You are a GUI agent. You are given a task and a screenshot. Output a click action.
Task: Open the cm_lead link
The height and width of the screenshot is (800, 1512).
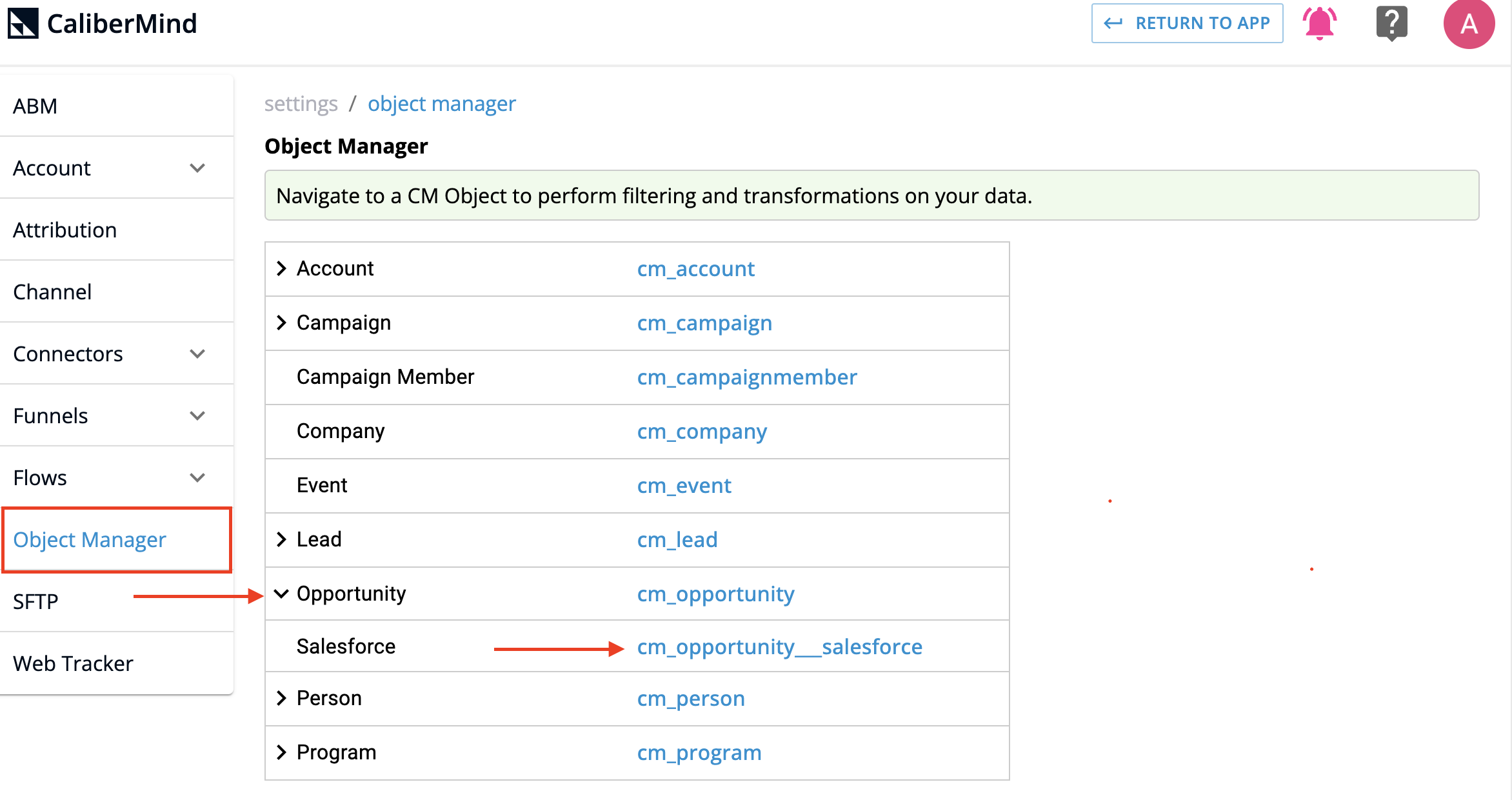pyautogui.click(x=677, y=540)
